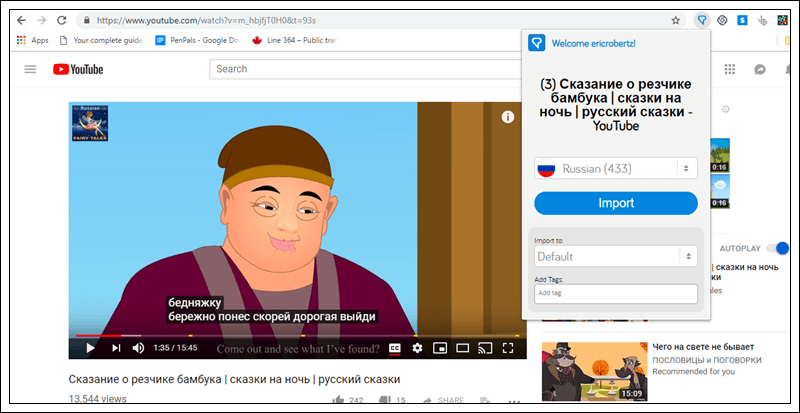Turn off the Autoplay switch
800x413 pixels.
coord(781,247)
